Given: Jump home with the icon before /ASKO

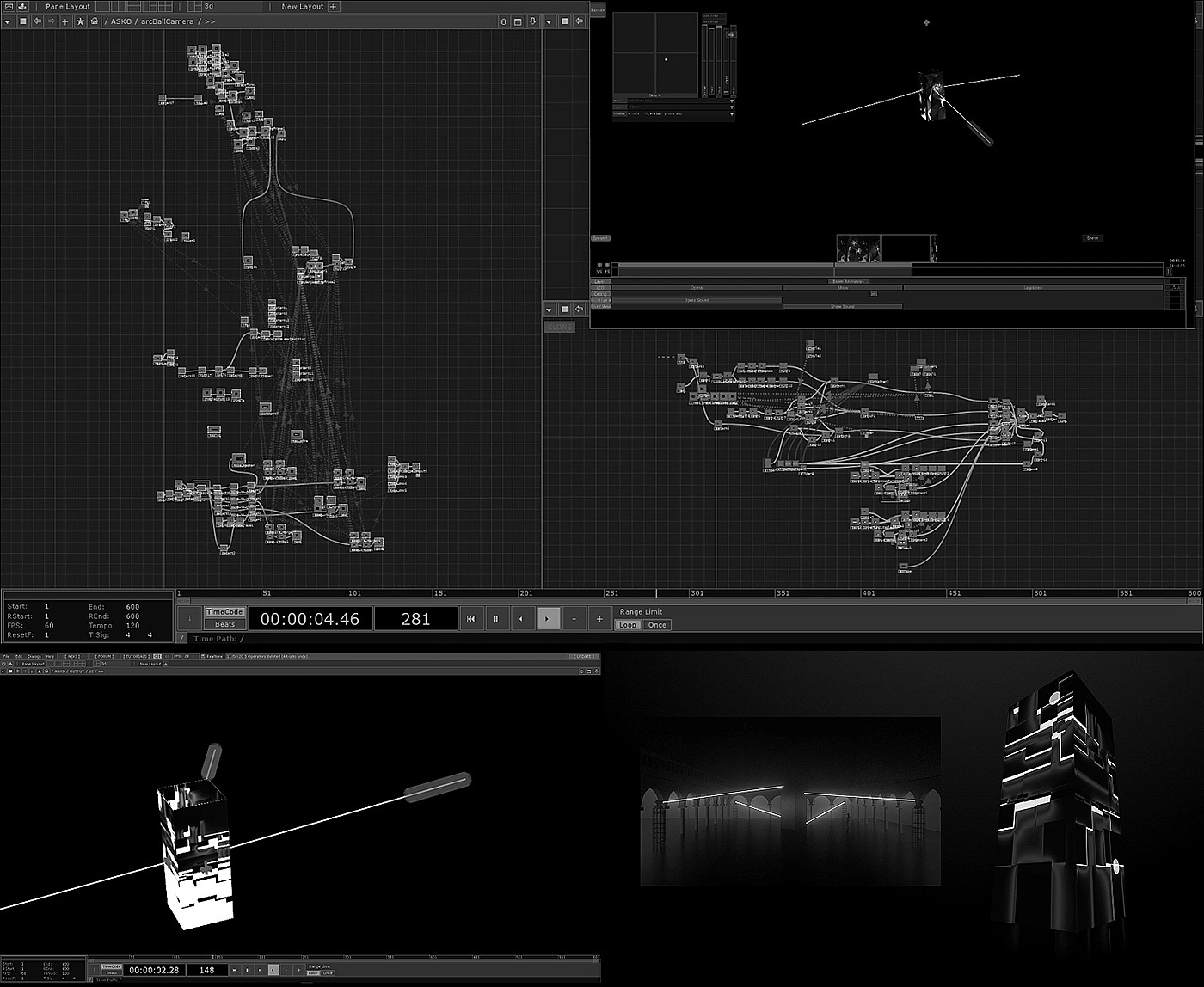Looking at the screenshot, I should [95, 21].
